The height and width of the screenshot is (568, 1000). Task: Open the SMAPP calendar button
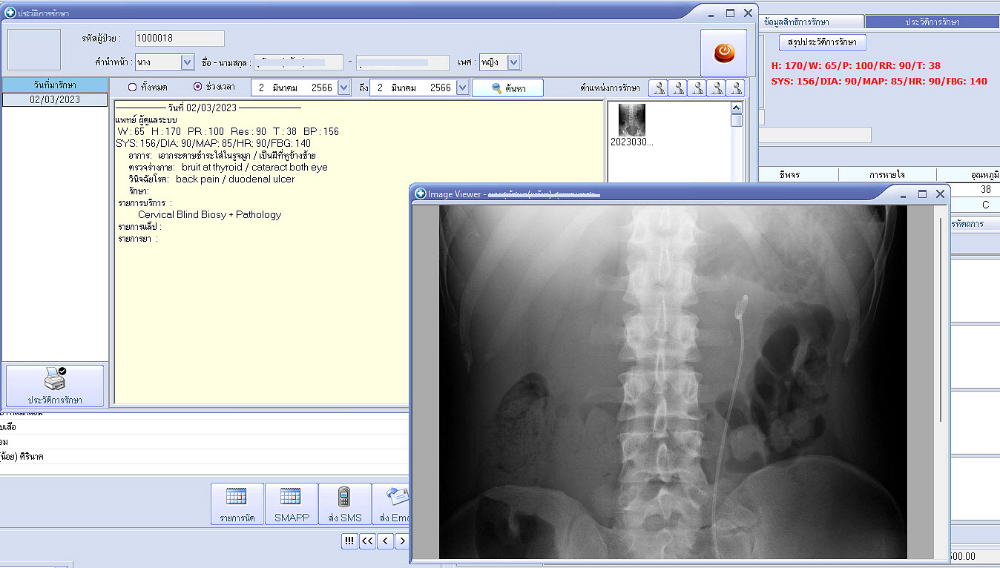[x=291, y=504]
